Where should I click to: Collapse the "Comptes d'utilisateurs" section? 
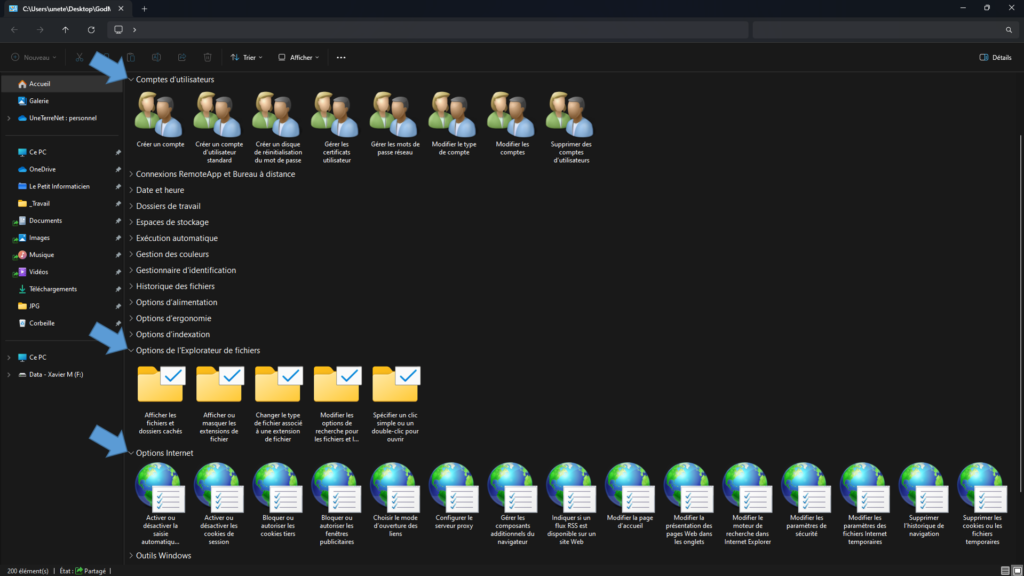tap(131, 79)
